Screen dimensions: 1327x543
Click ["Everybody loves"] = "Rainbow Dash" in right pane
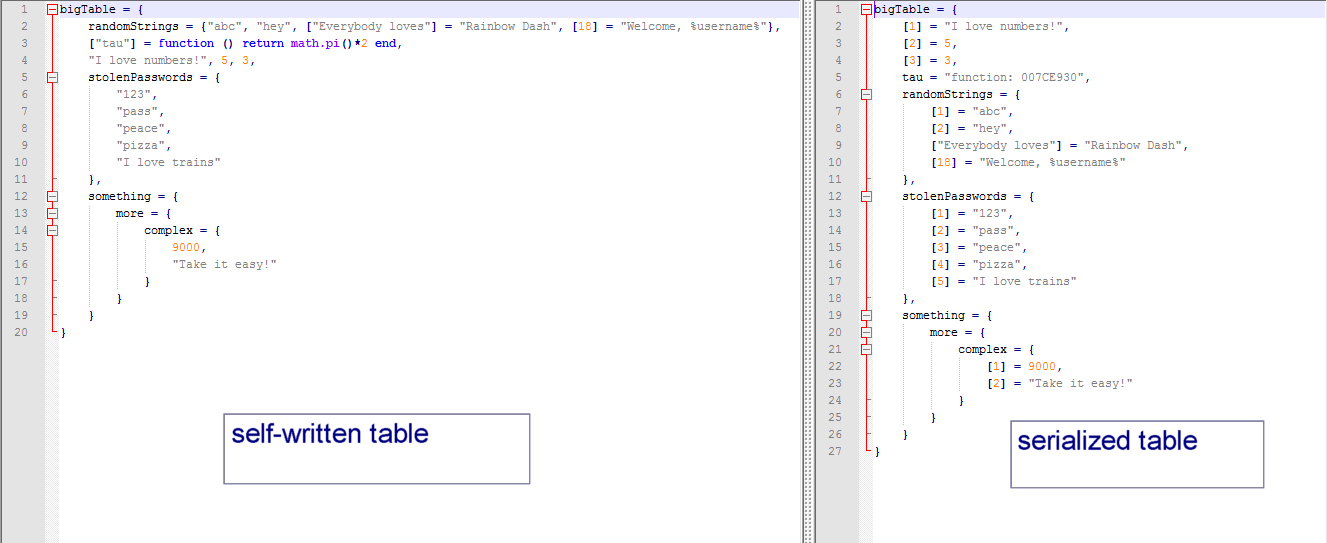point(1059,145)
